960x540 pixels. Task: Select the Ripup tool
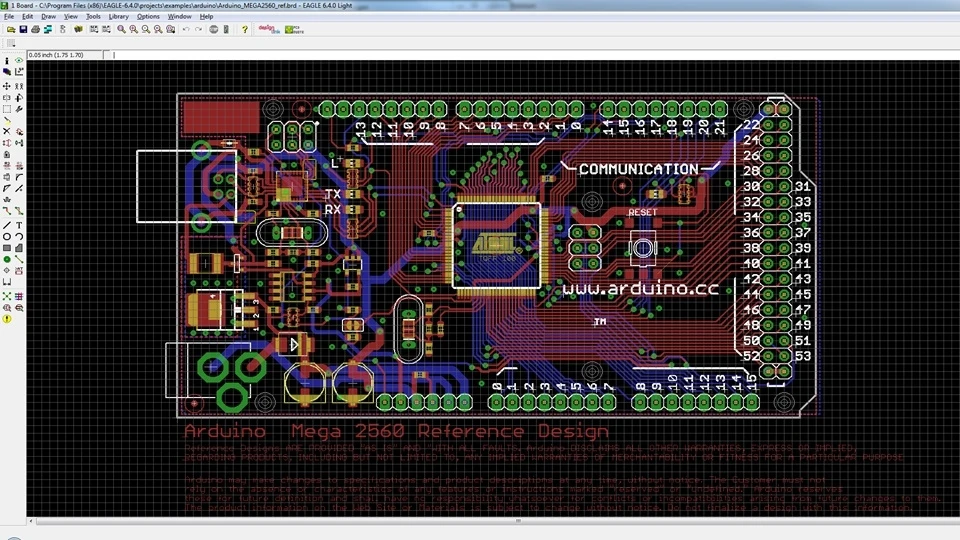pyautogui.click(x=19, y=211)
